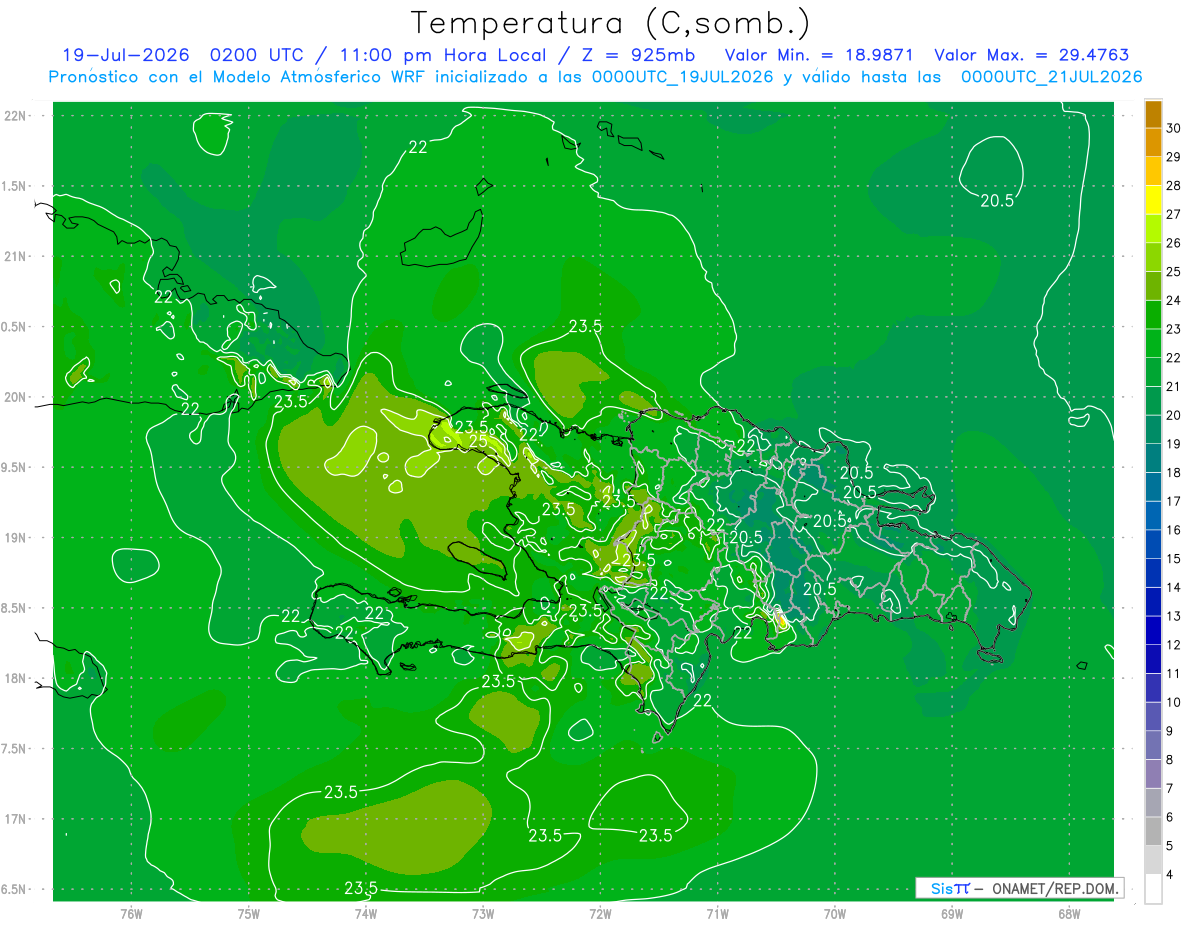Click the '30' label on the colorbar
Image resolution: width=1200 pixels, height=927 pixels.
click(x=1174, y=128)
